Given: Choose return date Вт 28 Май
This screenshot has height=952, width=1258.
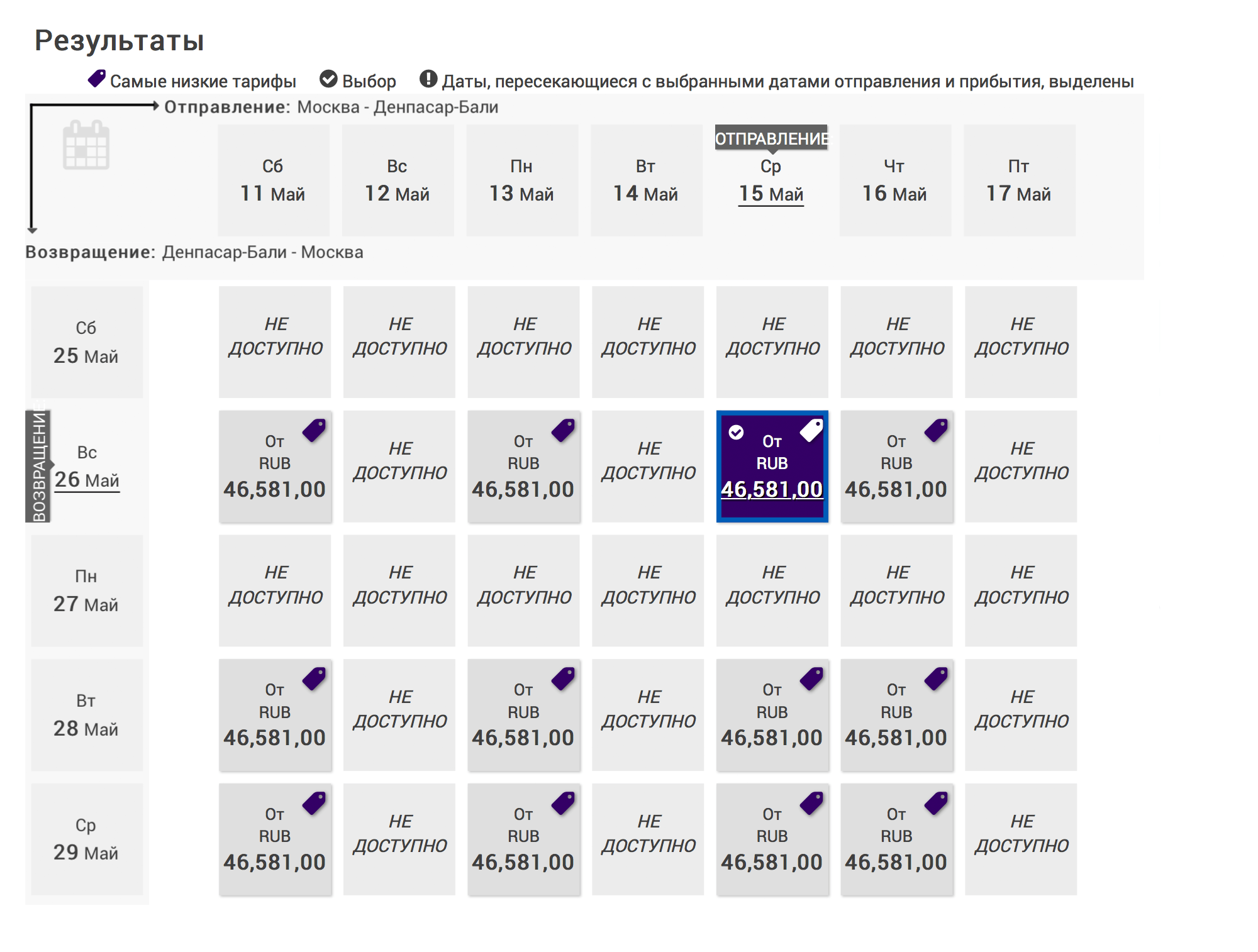Looking at the screenshot, I should (x=87, y=715).
